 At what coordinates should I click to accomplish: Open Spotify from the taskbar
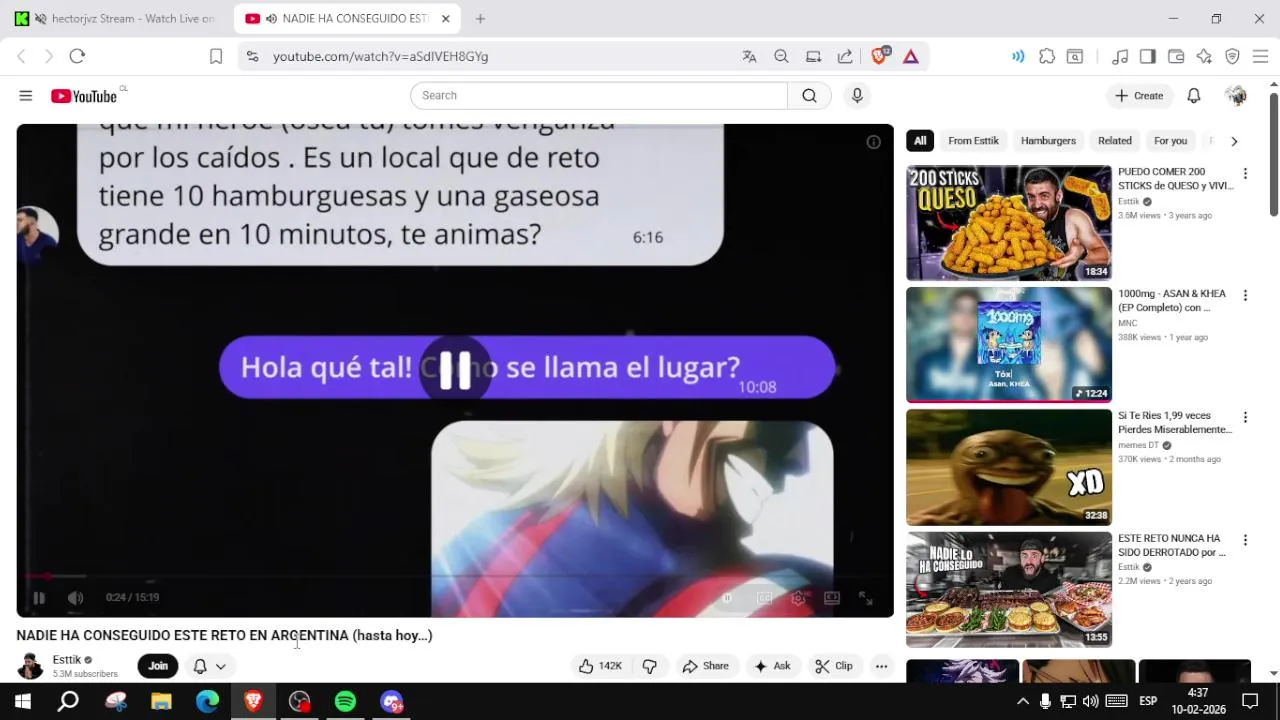click(x=345, y=701)
